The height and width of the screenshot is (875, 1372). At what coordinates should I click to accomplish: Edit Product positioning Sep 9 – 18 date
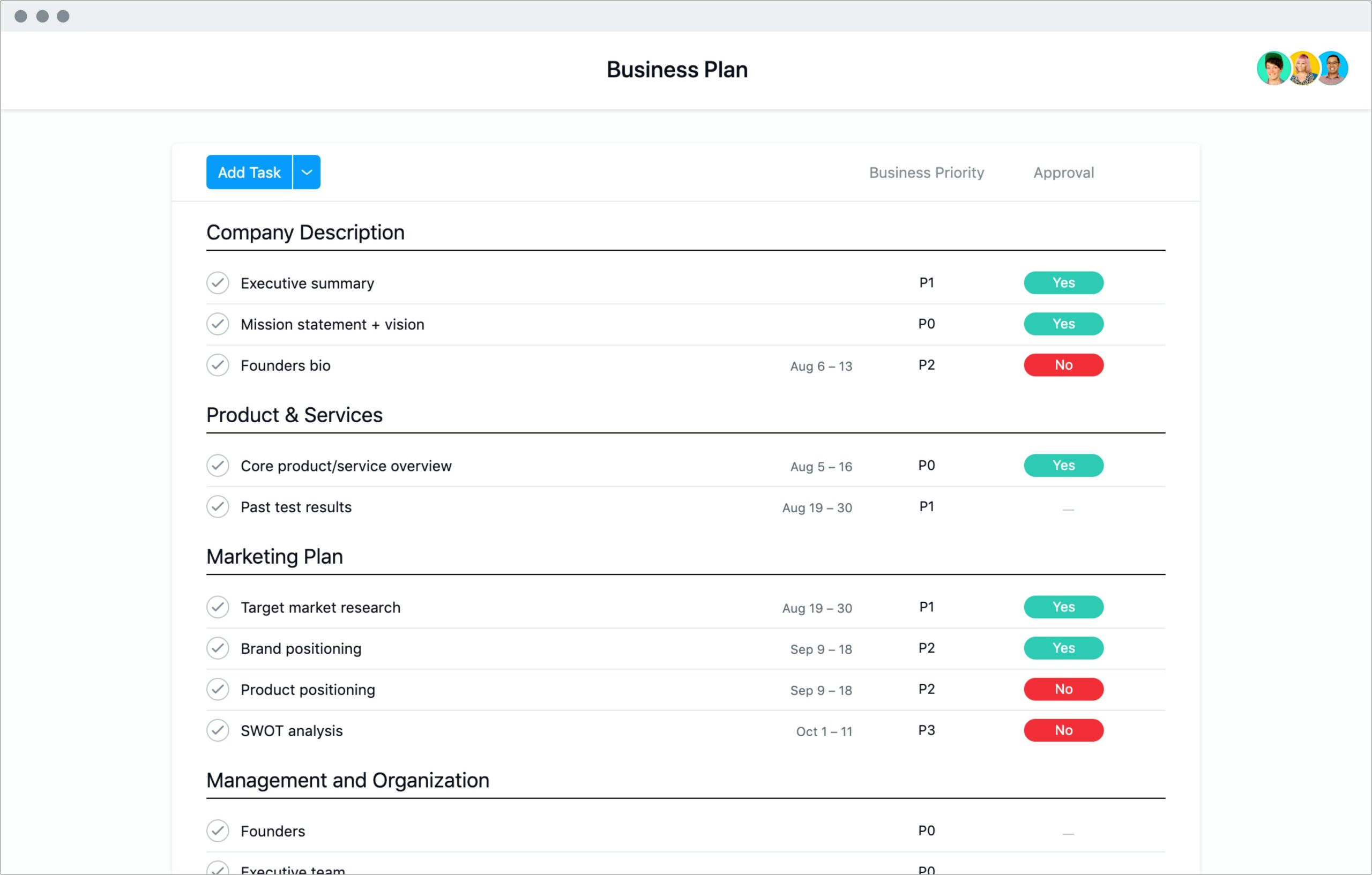(x=821, y=690)
